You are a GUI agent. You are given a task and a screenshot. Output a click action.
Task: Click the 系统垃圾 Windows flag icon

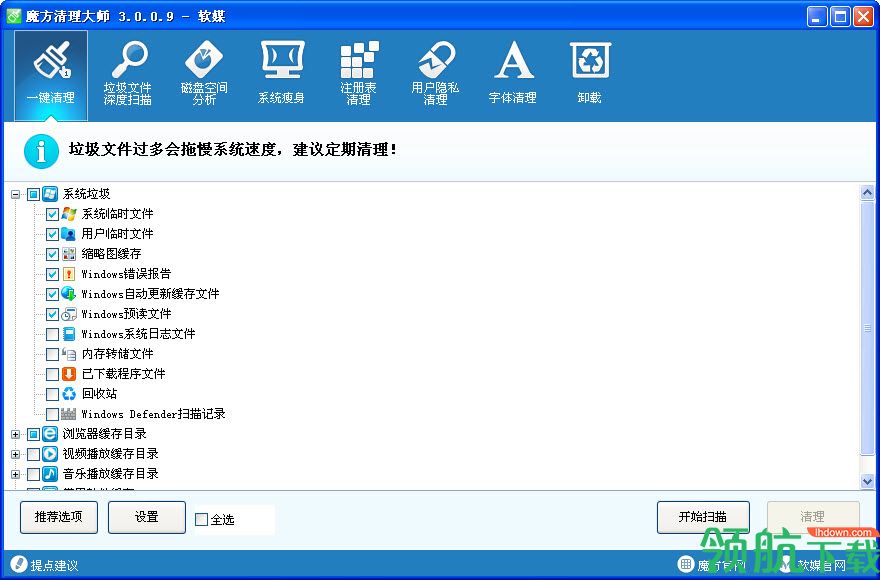coord(50,194)
